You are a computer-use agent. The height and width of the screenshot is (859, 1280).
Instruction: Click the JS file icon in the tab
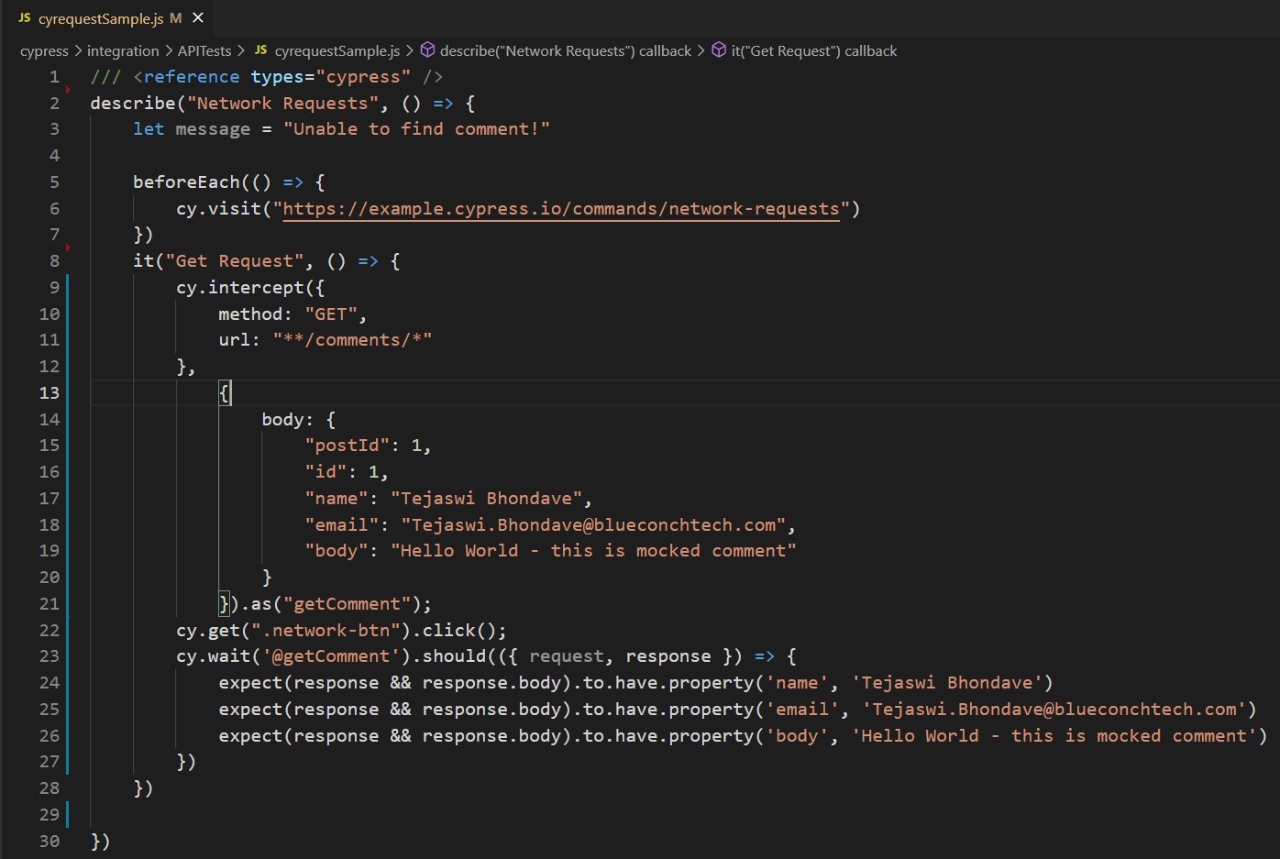coord(24,19)
